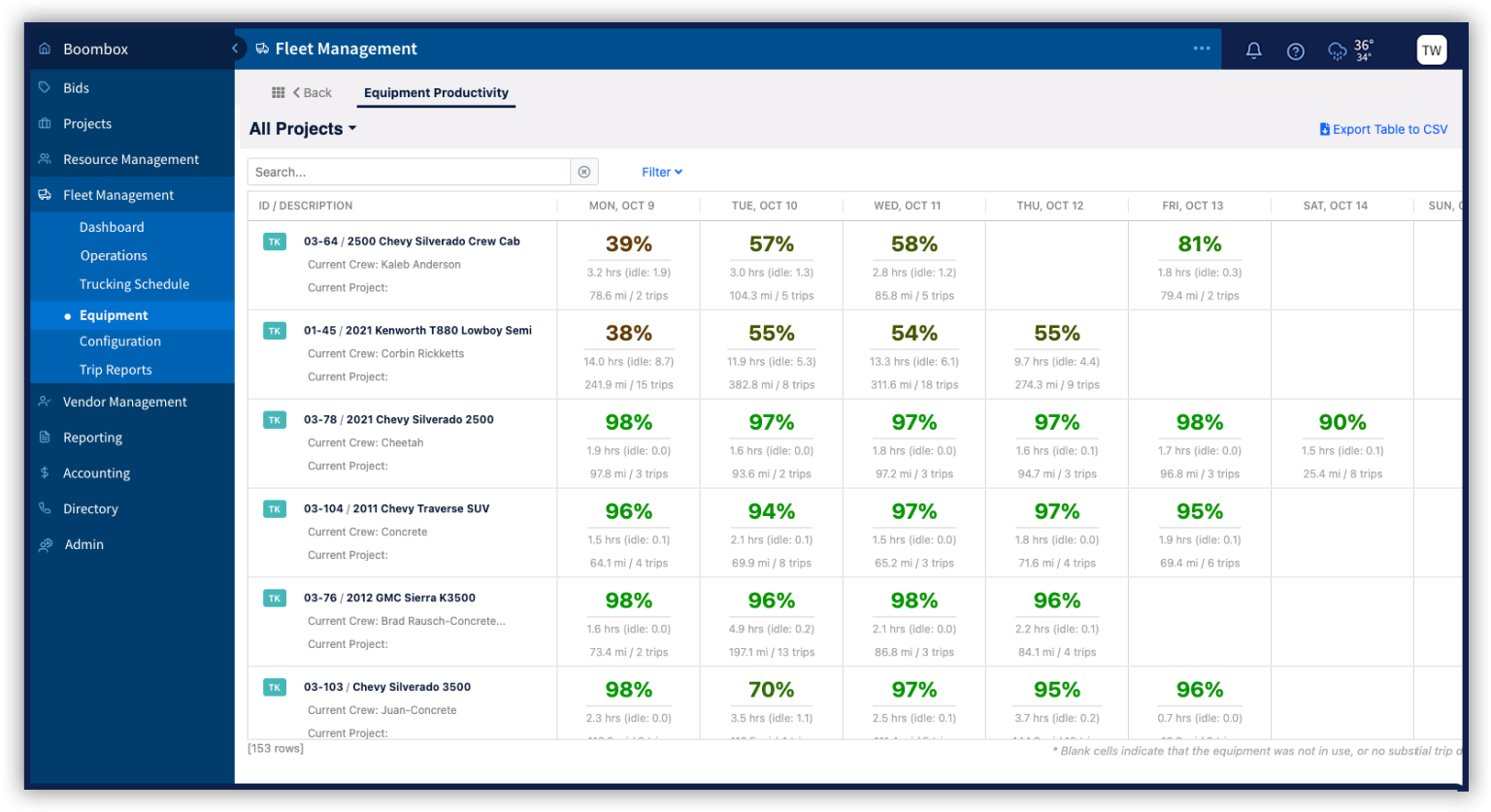
Task: Open the apps grid icon beside Back
Action: click(x=279, y=91)
